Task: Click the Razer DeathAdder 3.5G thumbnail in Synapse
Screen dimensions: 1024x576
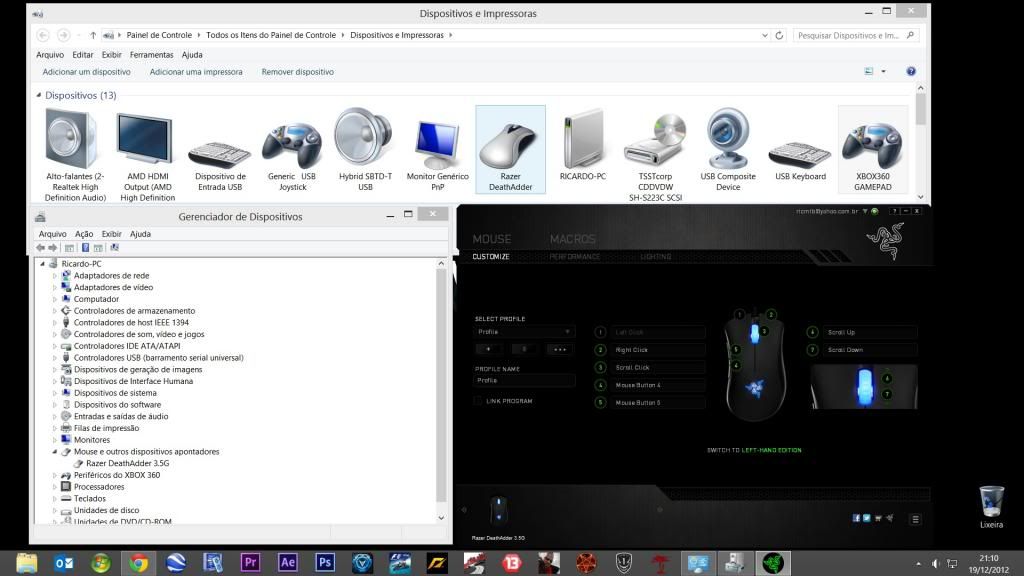Action: (498, 509)
